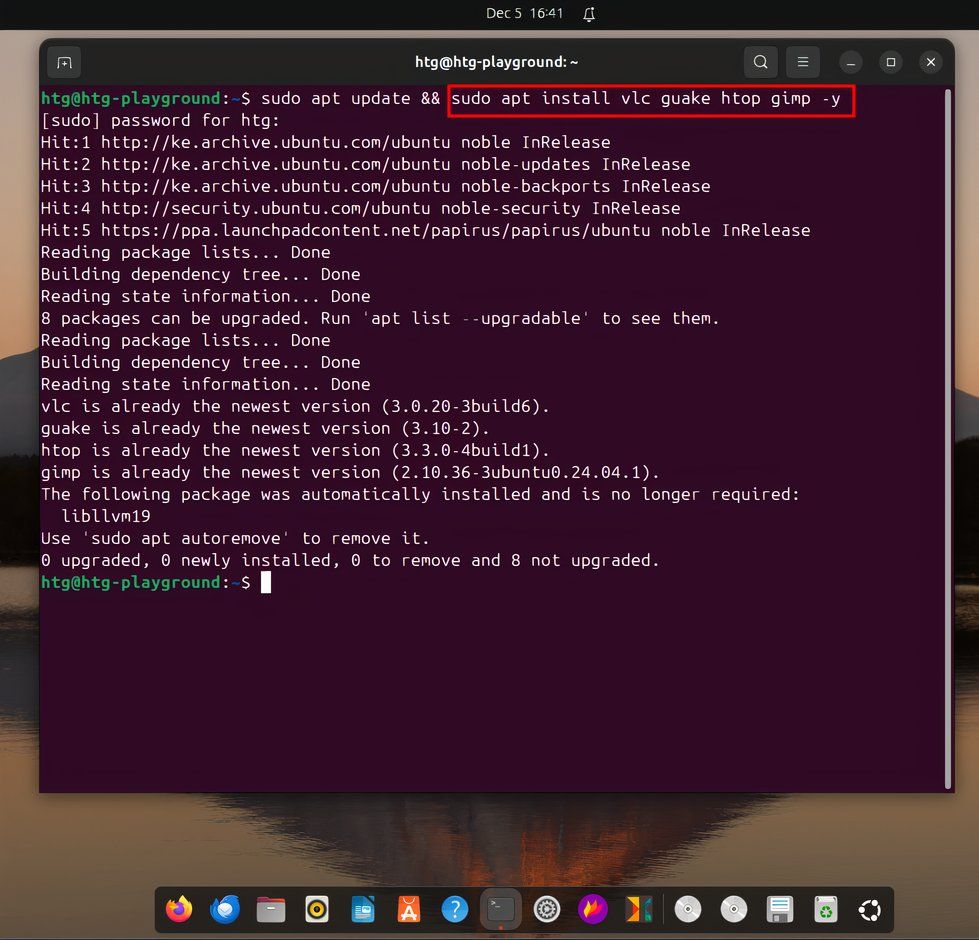Image resolution: width=979 pixels, height=940 pixels.
Task: Click the notification bell in the top bar
Action: click(x=587, y=14)
